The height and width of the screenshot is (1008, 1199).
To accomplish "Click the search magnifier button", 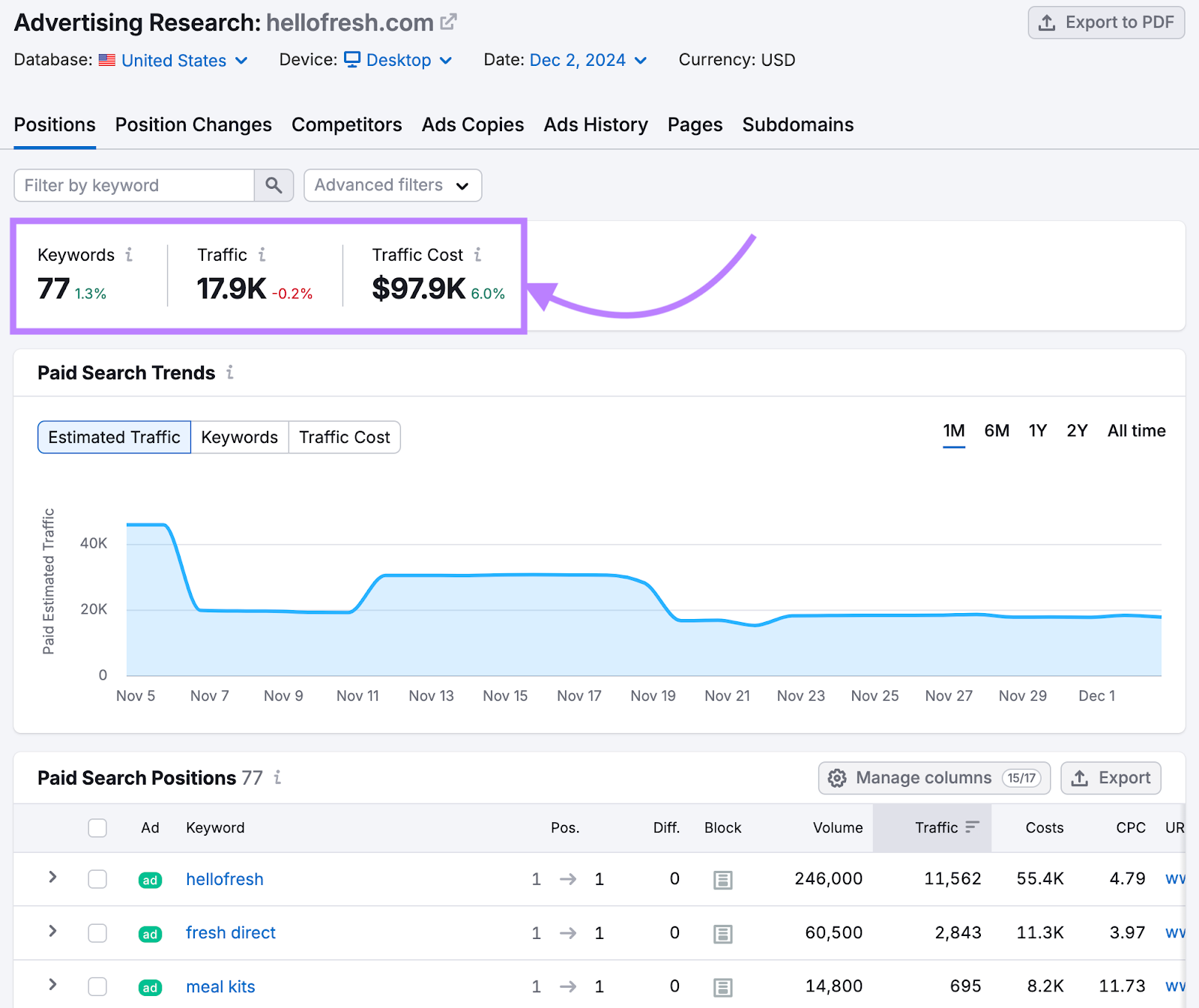I will pyautogui.click(x=274, y=185).
